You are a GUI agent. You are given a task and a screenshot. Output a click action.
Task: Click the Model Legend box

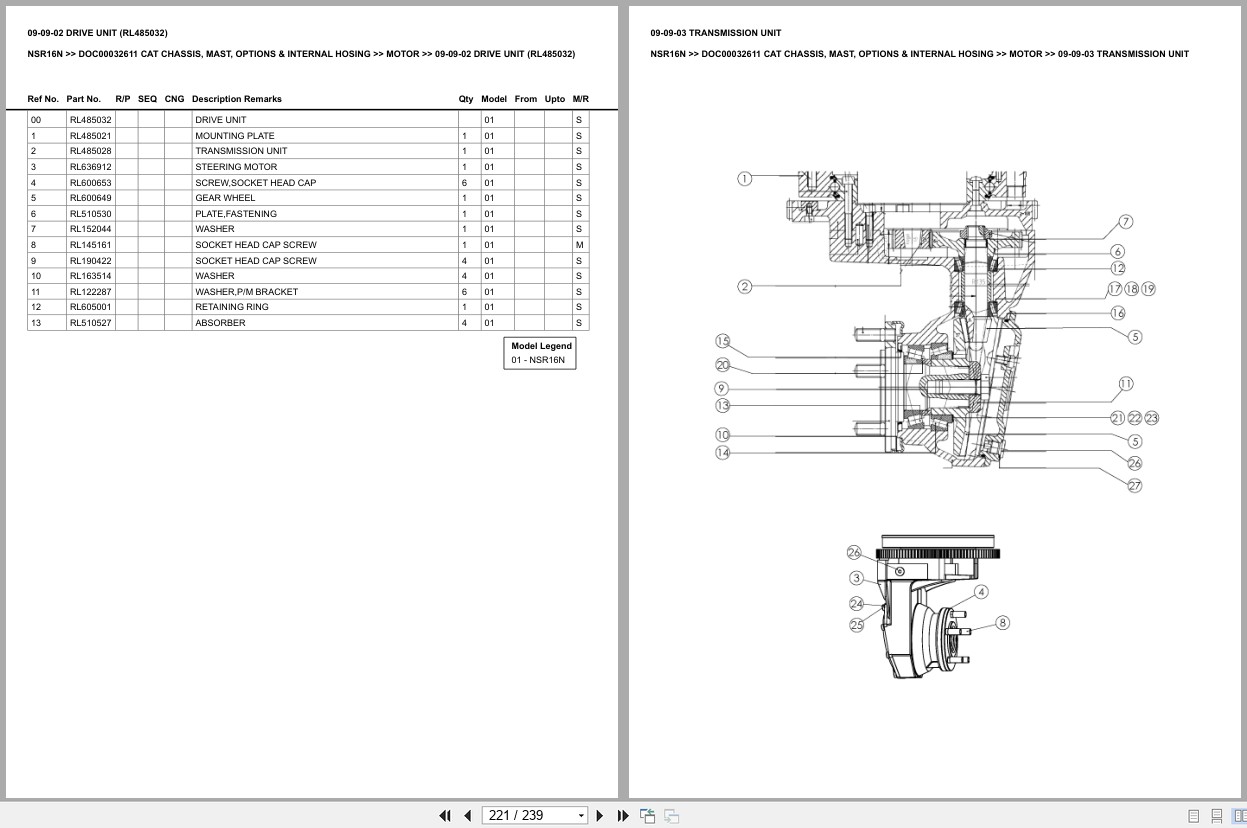[541, 353]
